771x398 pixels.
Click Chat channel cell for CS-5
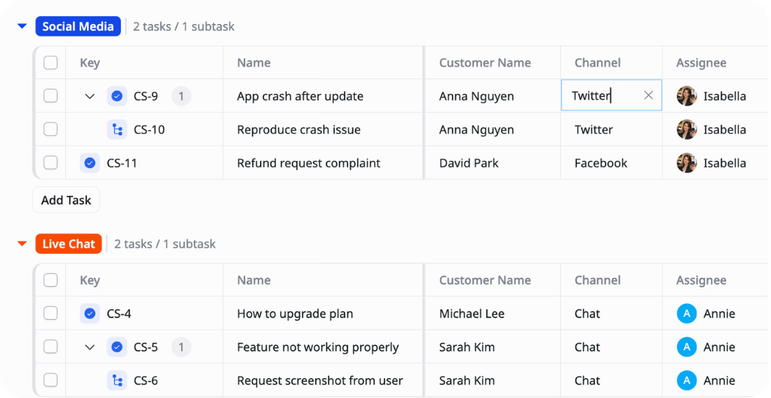click(587, 347)
